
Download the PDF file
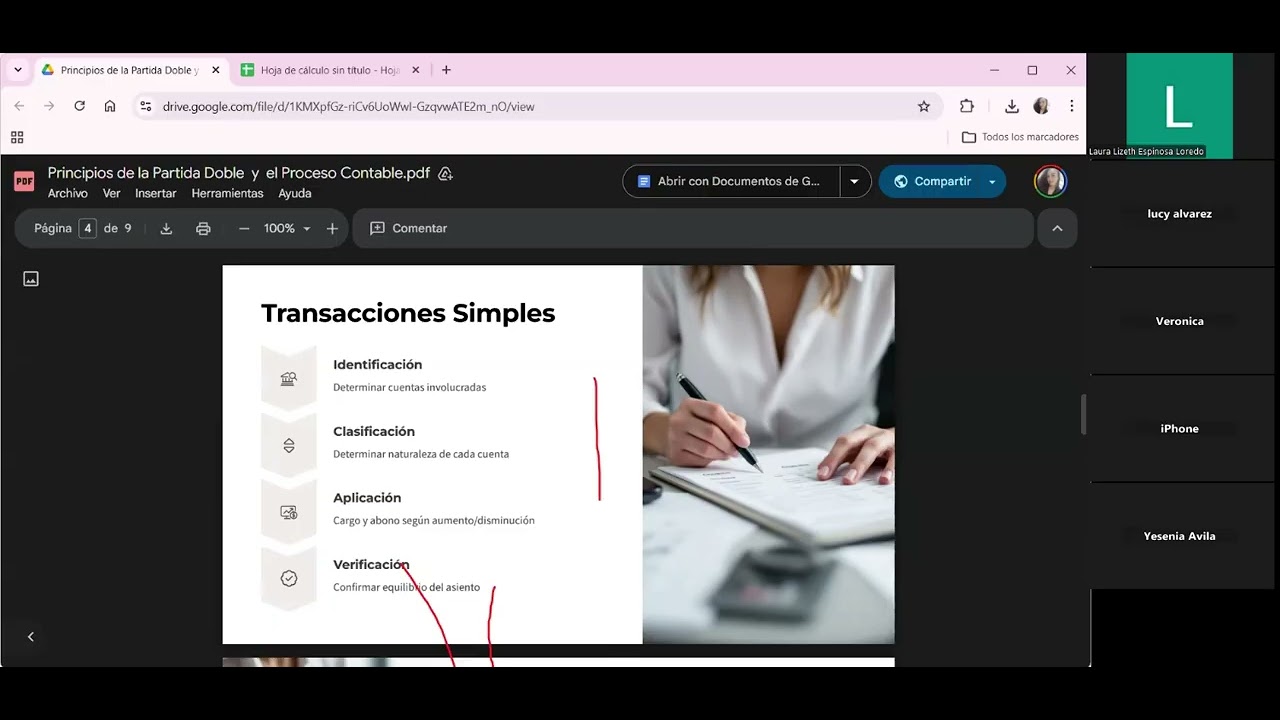pos(166,228)
